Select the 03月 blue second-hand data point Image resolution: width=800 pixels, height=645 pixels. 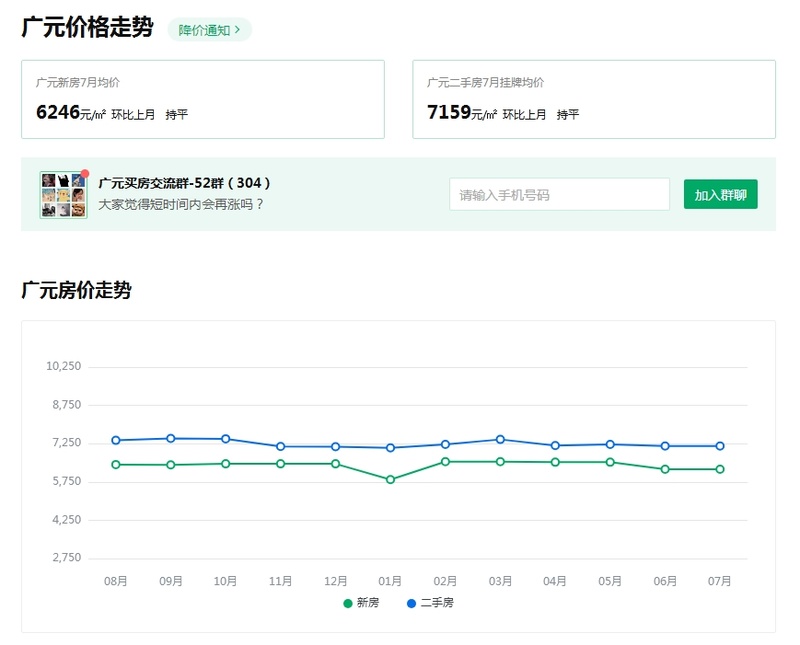(500, 439)
